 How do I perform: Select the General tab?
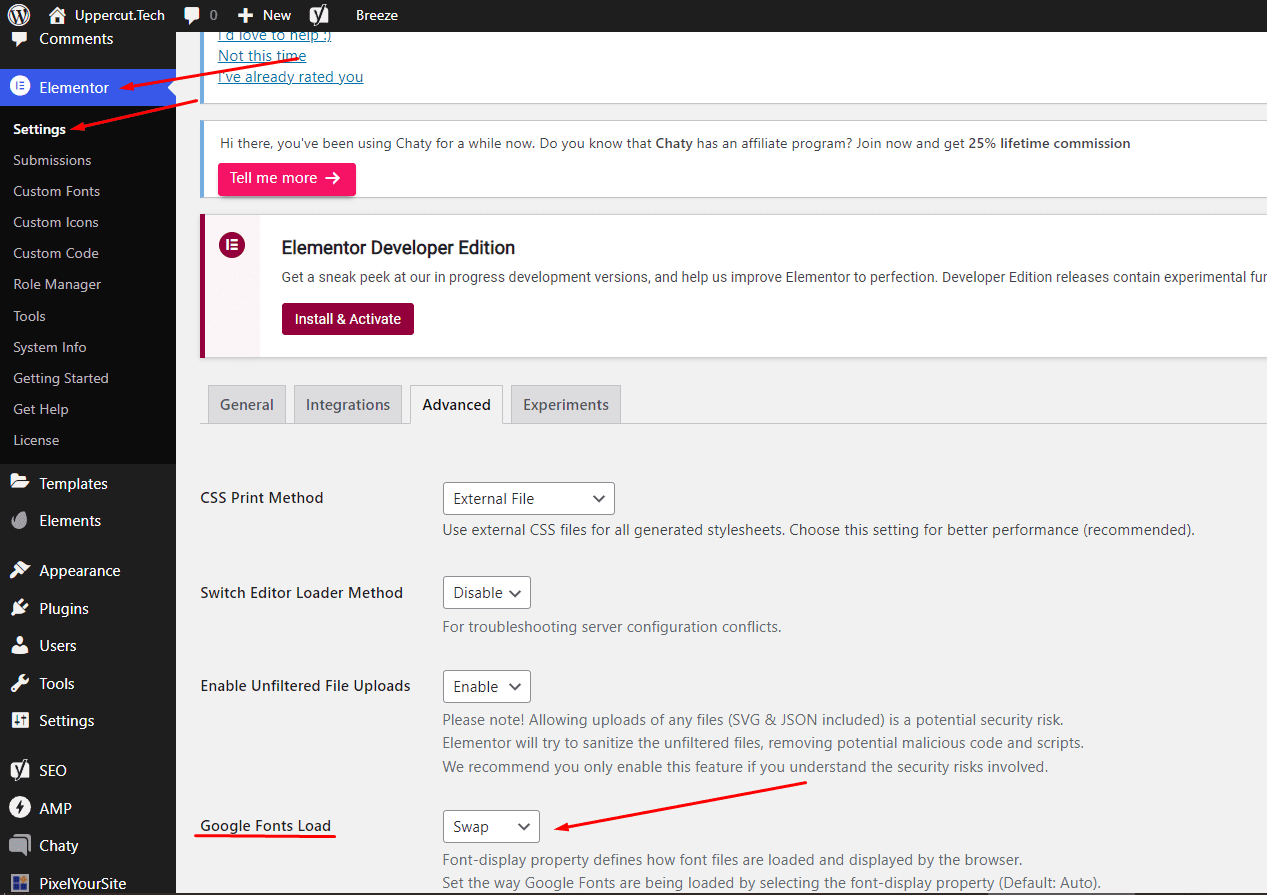pyautogui.click(x=247, y=404)
